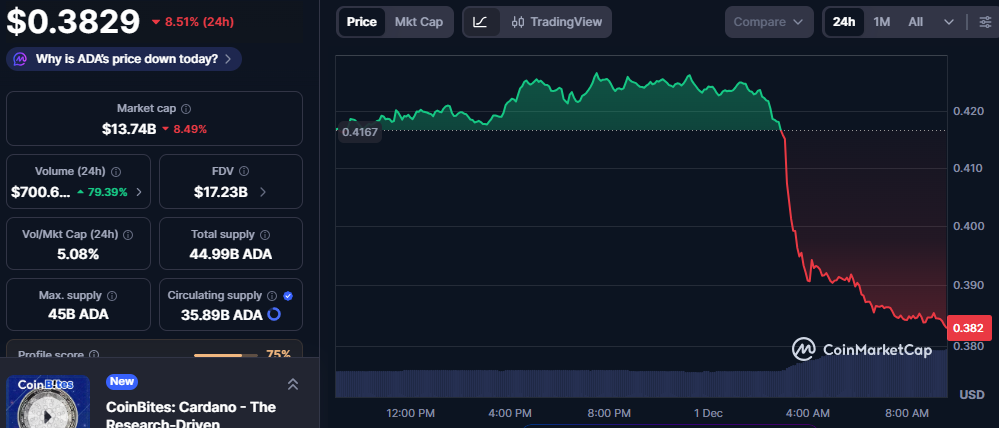The image size is (999, 428).
Task: Click circulating supply progress ring icon
Action: click(x=274, y=315)
